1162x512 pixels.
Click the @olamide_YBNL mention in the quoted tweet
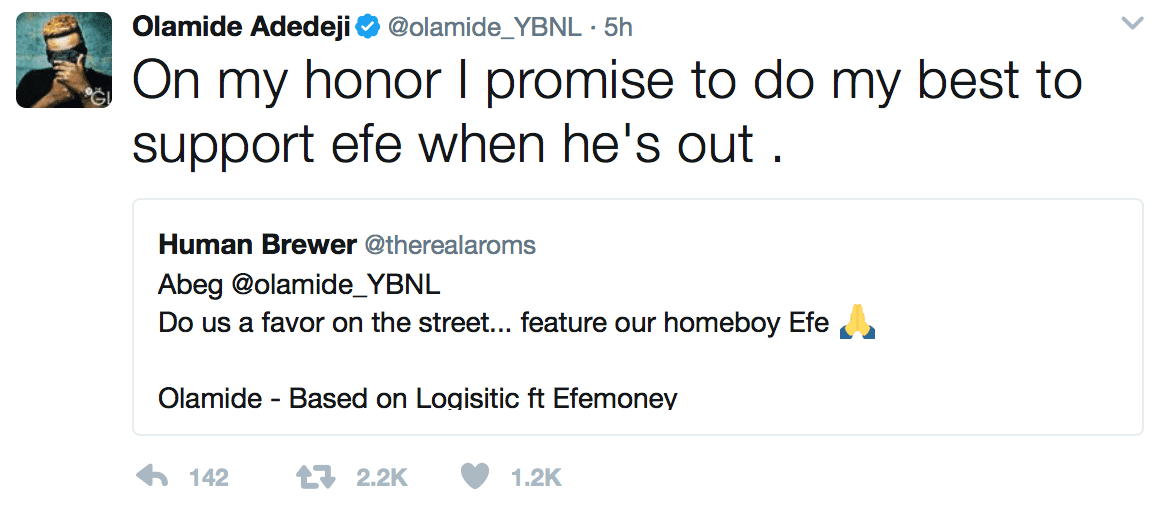(x=336, y=285)
